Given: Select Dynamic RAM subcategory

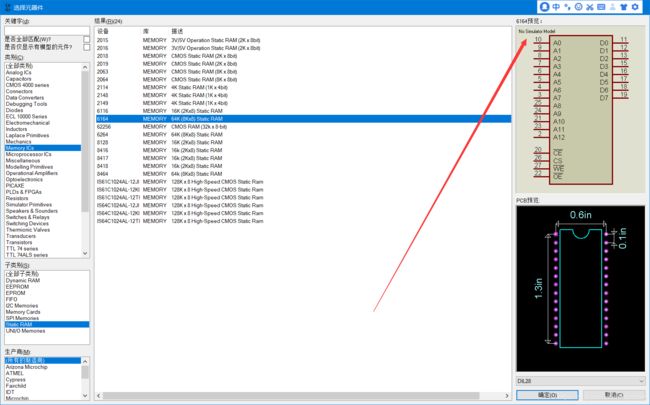Looking at the screenshot, I should pos(23,281).
